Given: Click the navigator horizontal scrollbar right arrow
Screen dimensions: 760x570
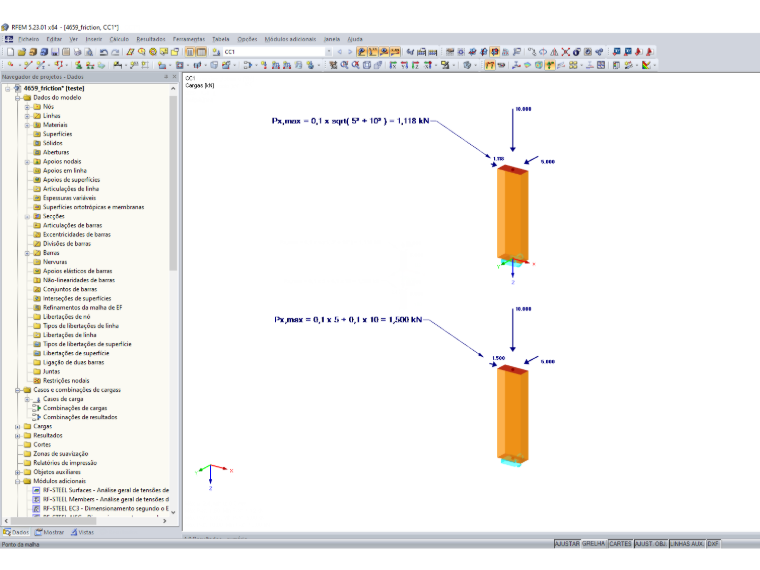Looking at the screenshot, I should click(x=165, y=521).
